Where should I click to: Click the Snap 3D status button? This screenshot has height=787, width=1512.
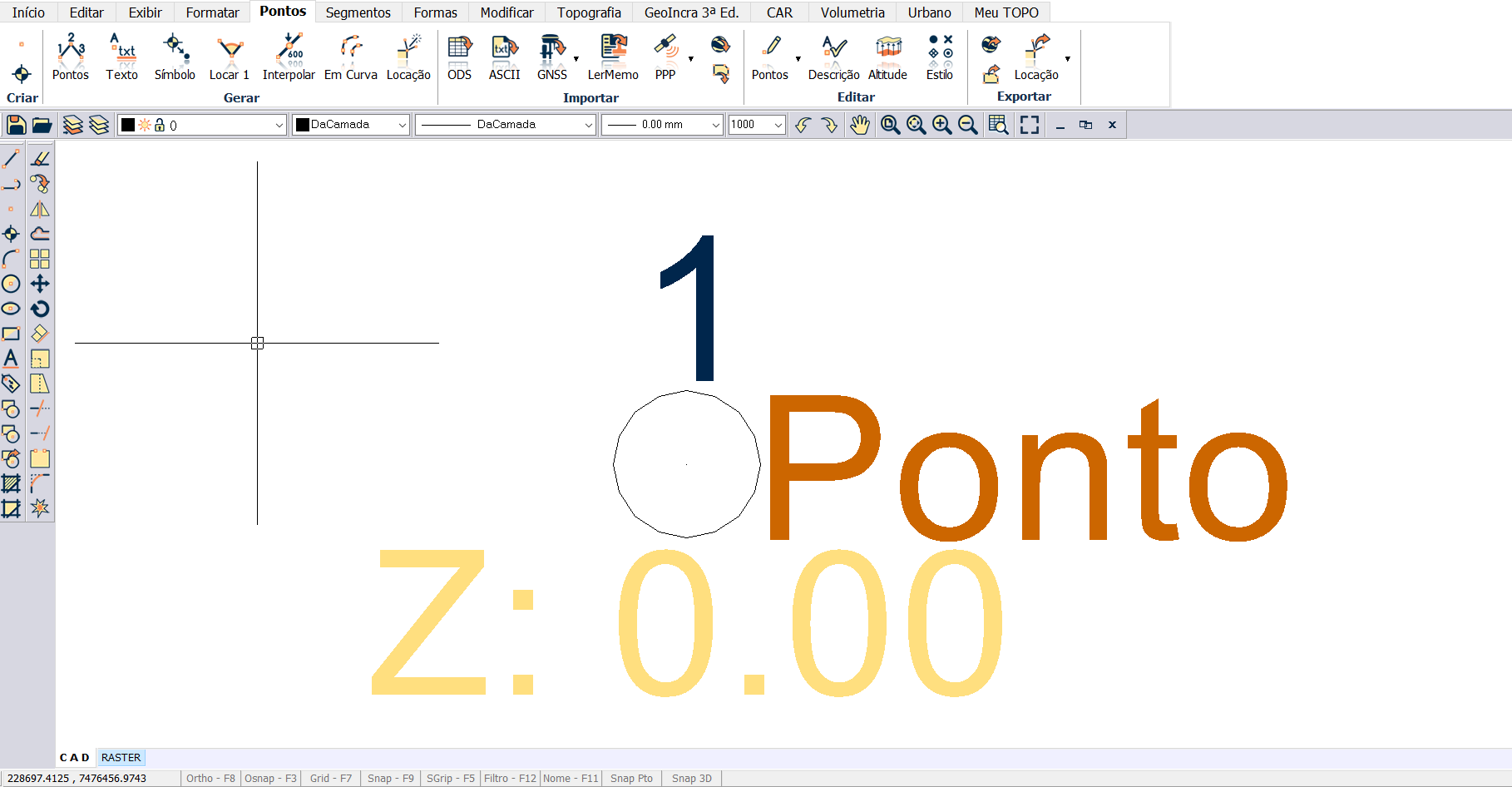click(x=691, y=779)
